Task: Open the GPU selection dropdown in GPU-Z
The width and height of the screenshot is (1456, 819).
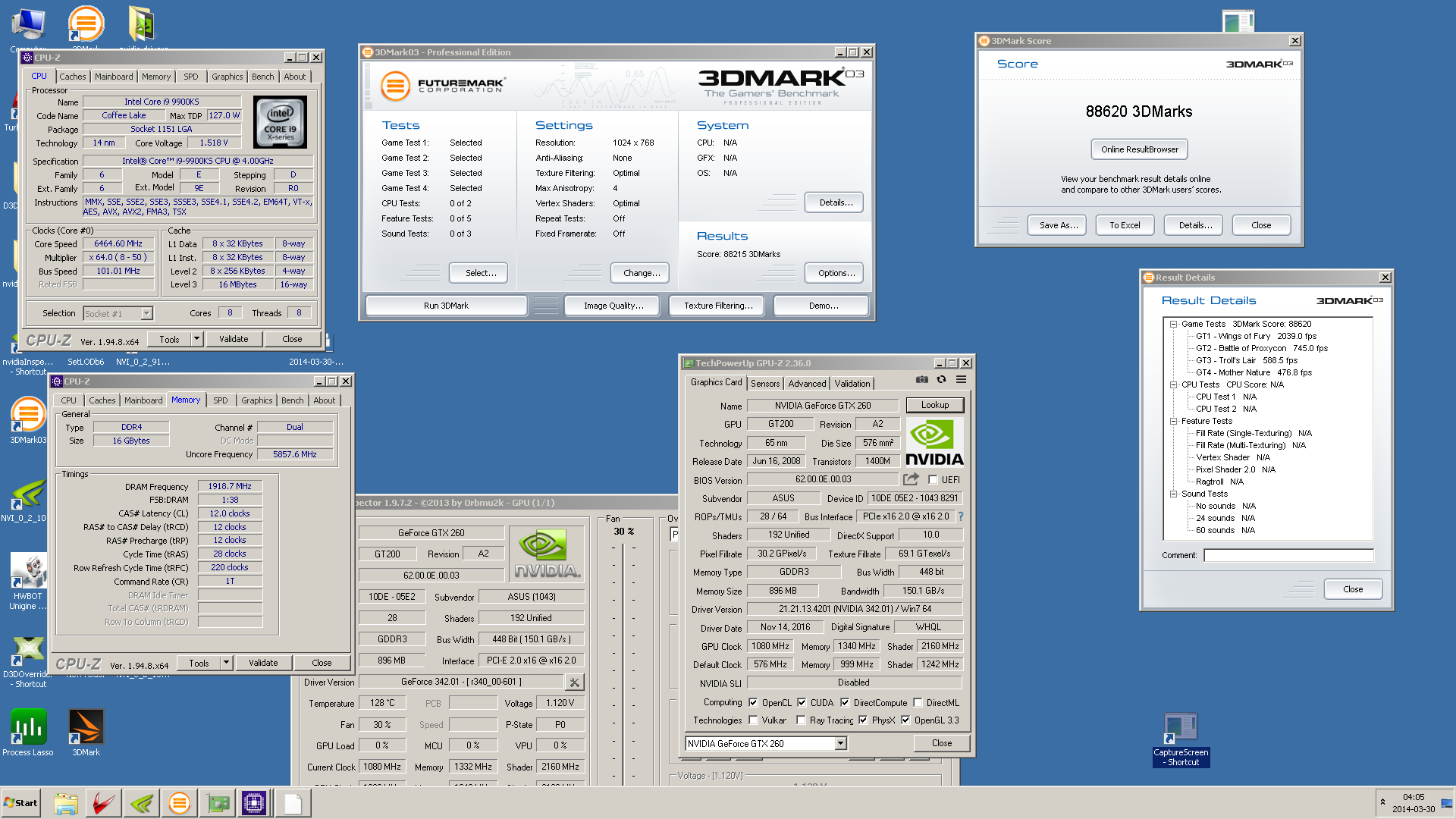Action: click(x=840, y=744)
